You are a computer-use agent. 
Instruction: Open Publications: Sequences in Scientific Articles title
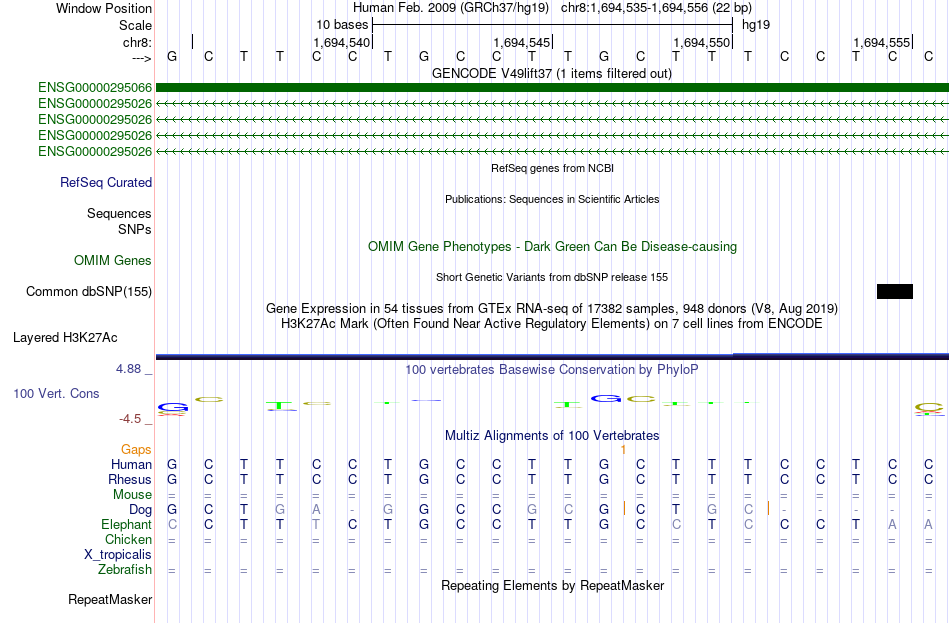pos(552,199)
